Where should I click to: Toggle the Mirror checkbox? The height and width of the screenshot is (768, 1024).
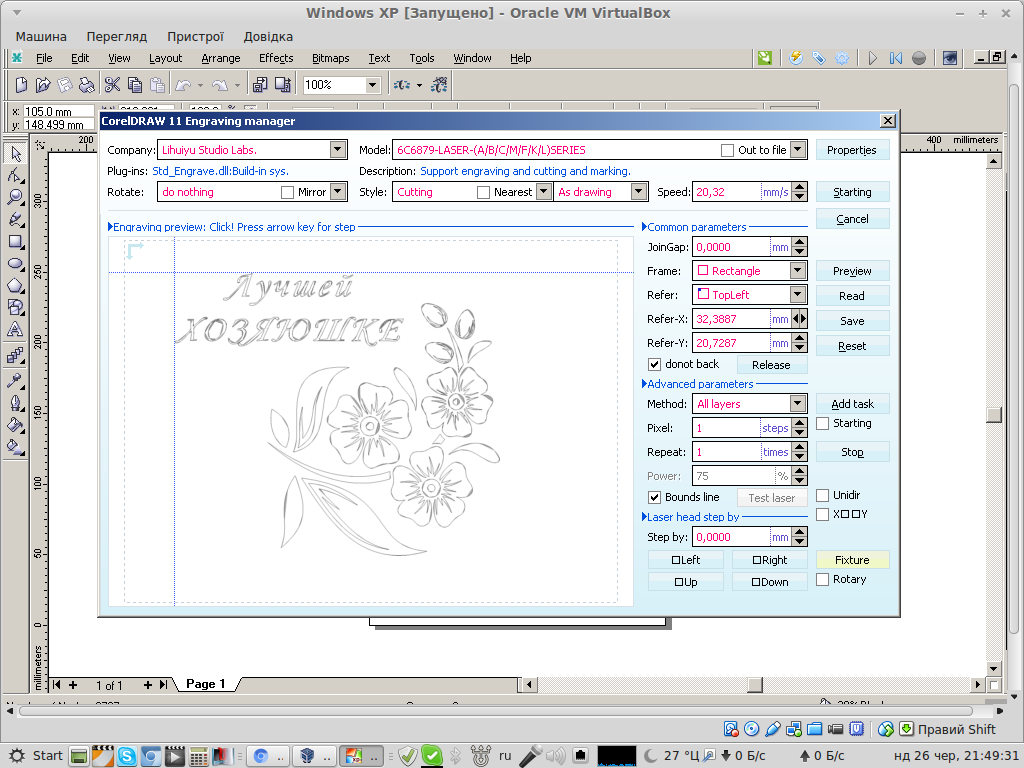(x=287, y=192)
